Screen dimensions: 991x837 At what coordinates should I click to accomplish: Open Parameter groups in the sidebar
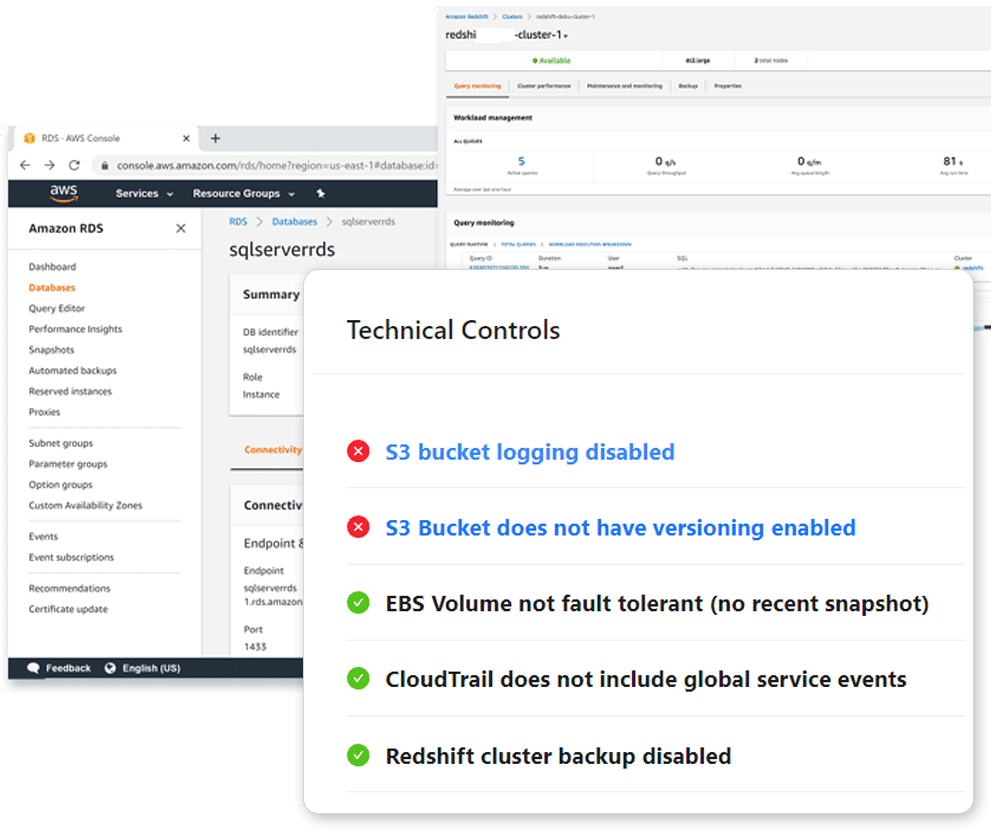[x=68, y=464]
